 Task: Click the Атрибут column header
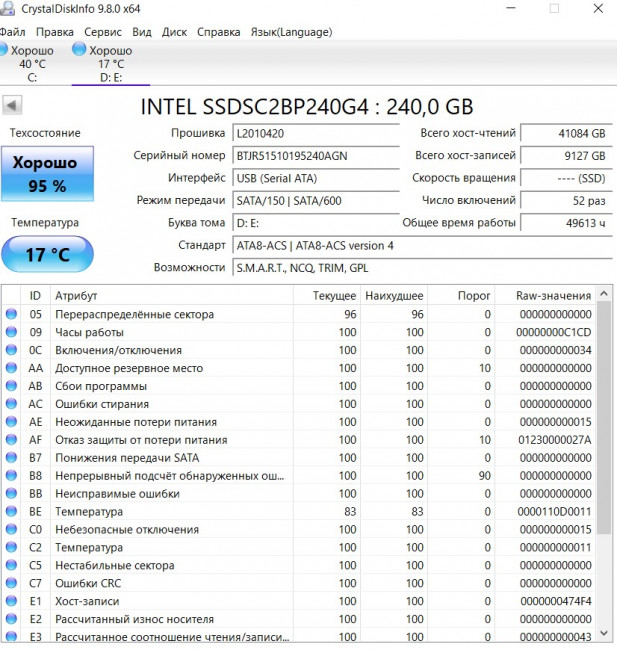tap(172, 296)
